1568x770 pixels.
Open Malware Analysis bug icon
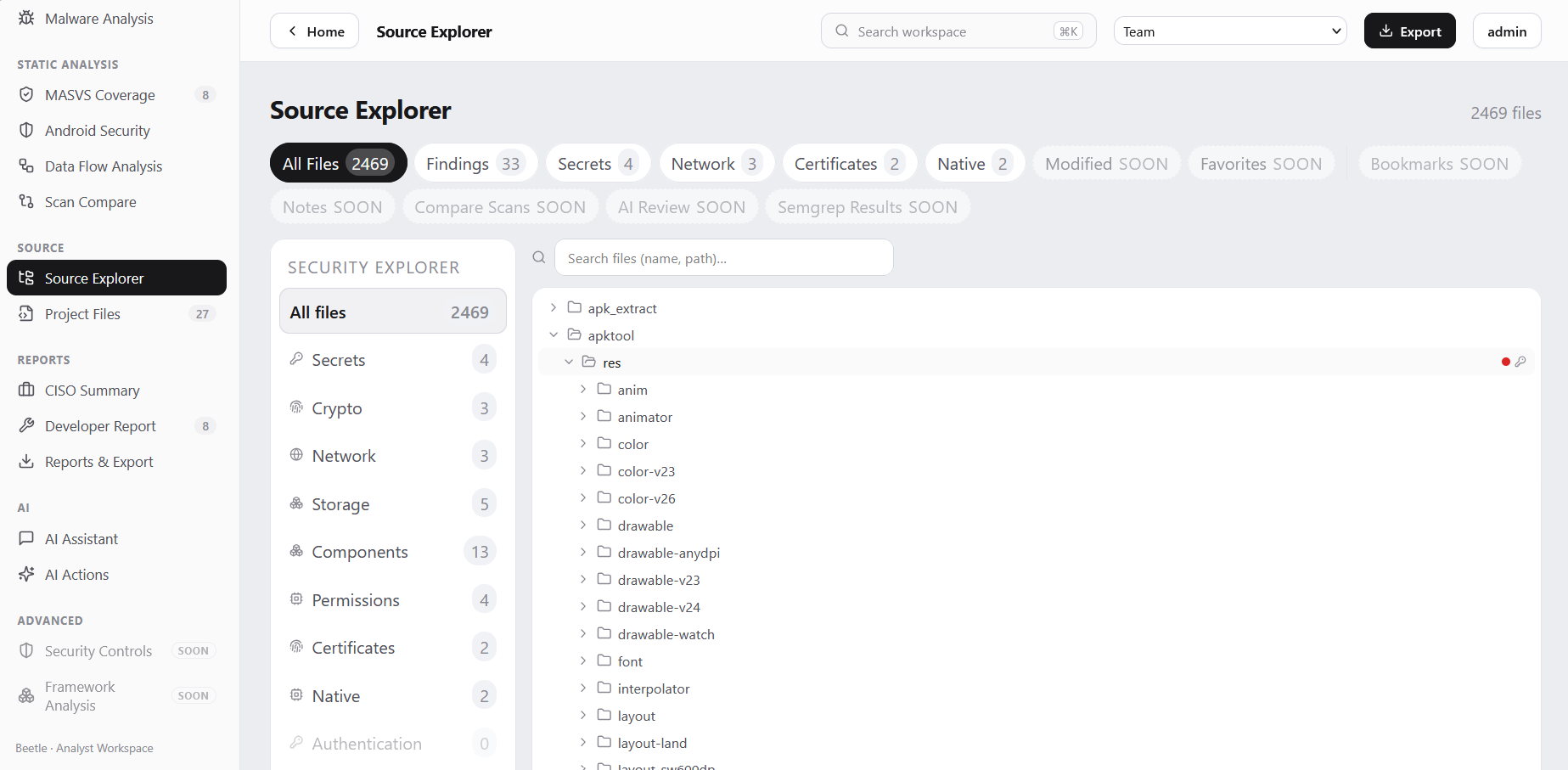point(26,18)
